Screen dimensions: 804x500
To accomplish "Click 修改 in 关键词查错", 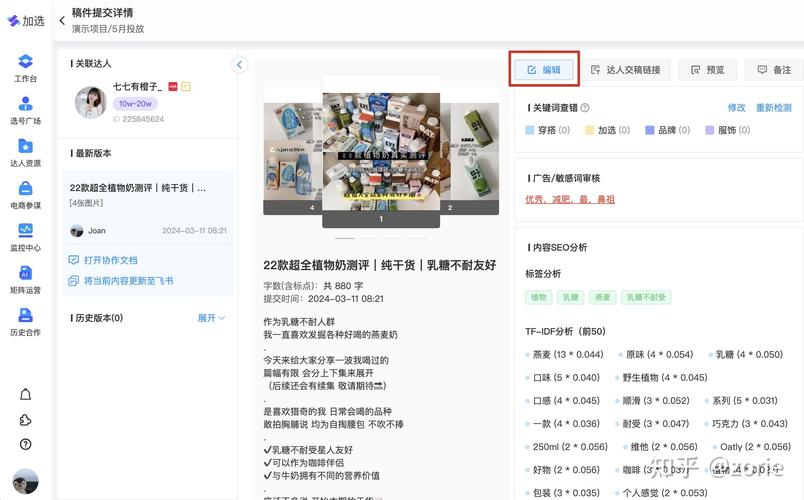I will pos(736,108).
